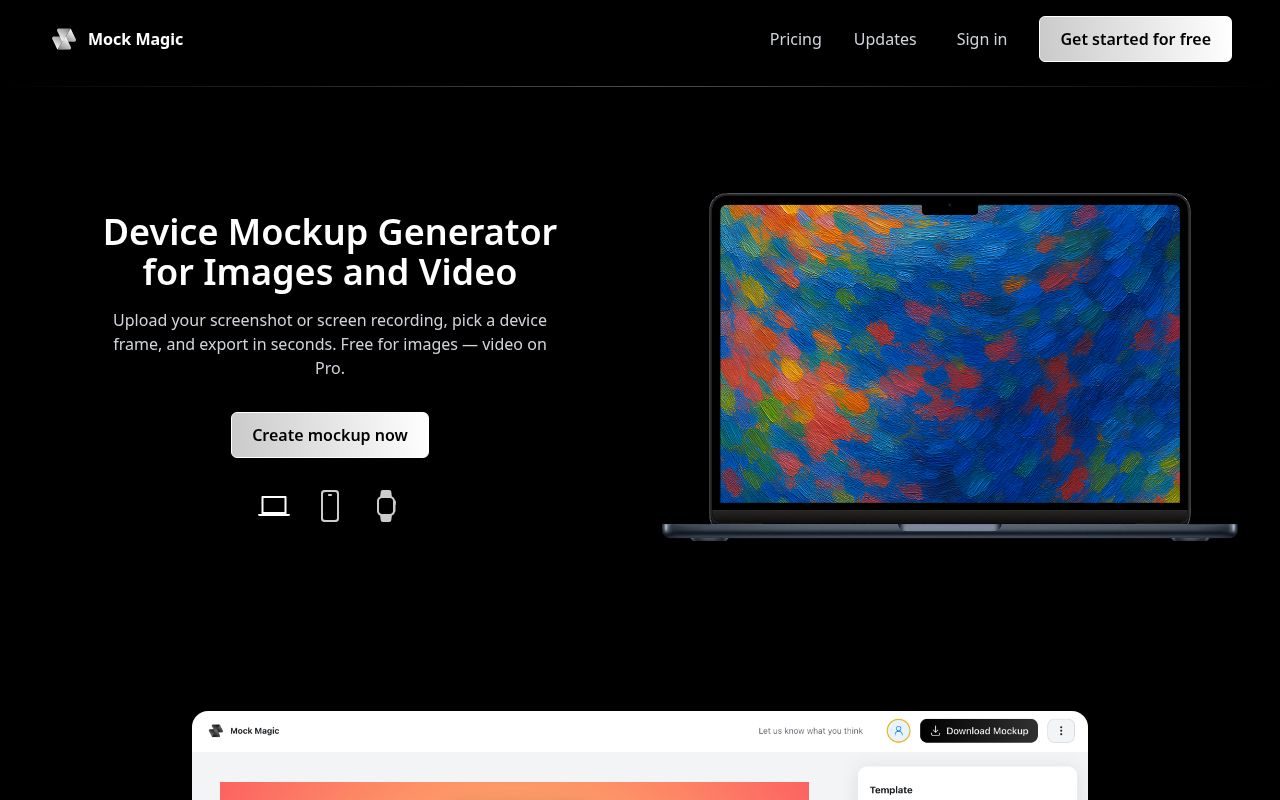1280x800 pixels.
Task: Click the Mock Magic logo icon in header
Action: coord(64,39)
